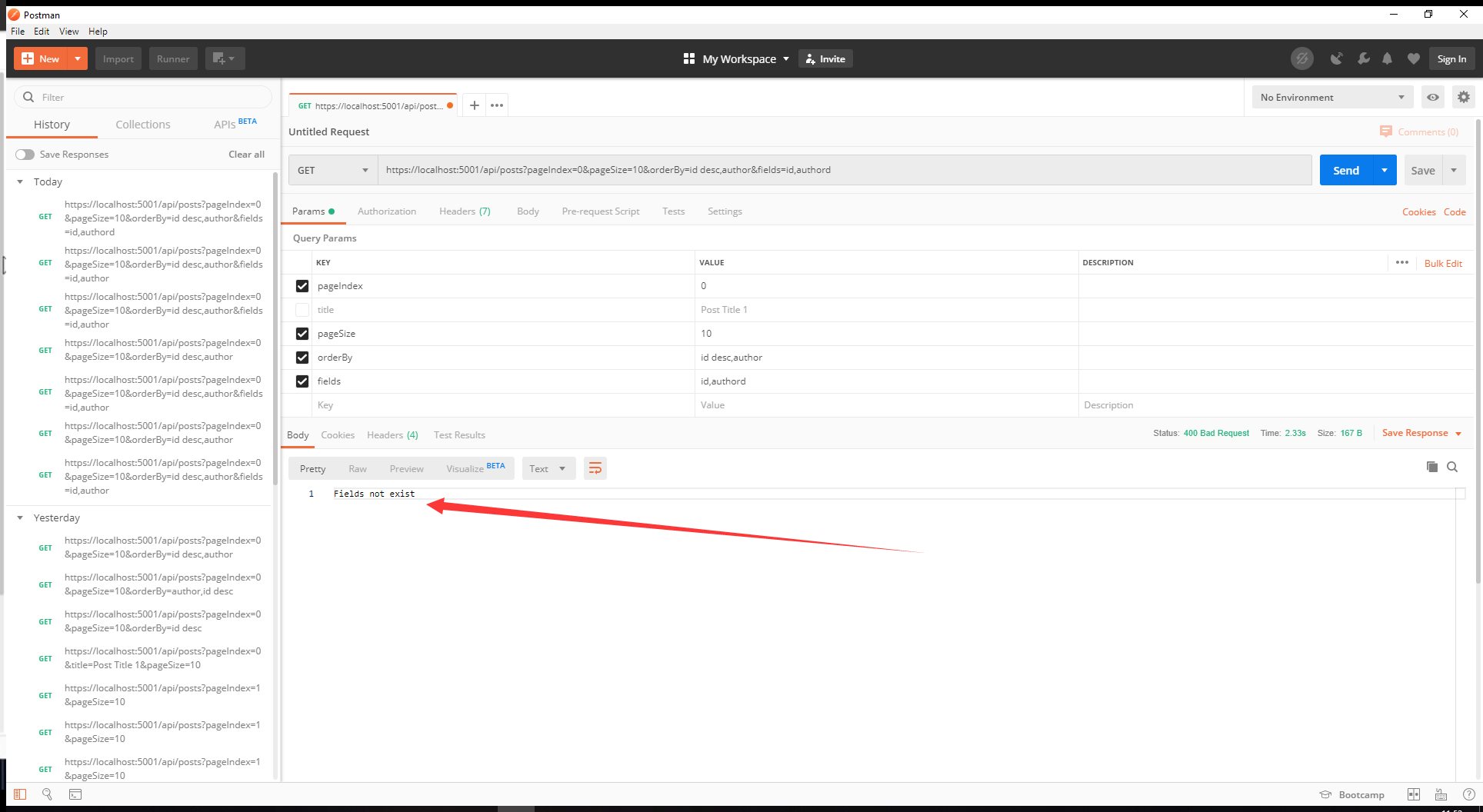Viewport: 1483px width, 812px height.
Task: Click the Import button
Action: coord(118,58)
